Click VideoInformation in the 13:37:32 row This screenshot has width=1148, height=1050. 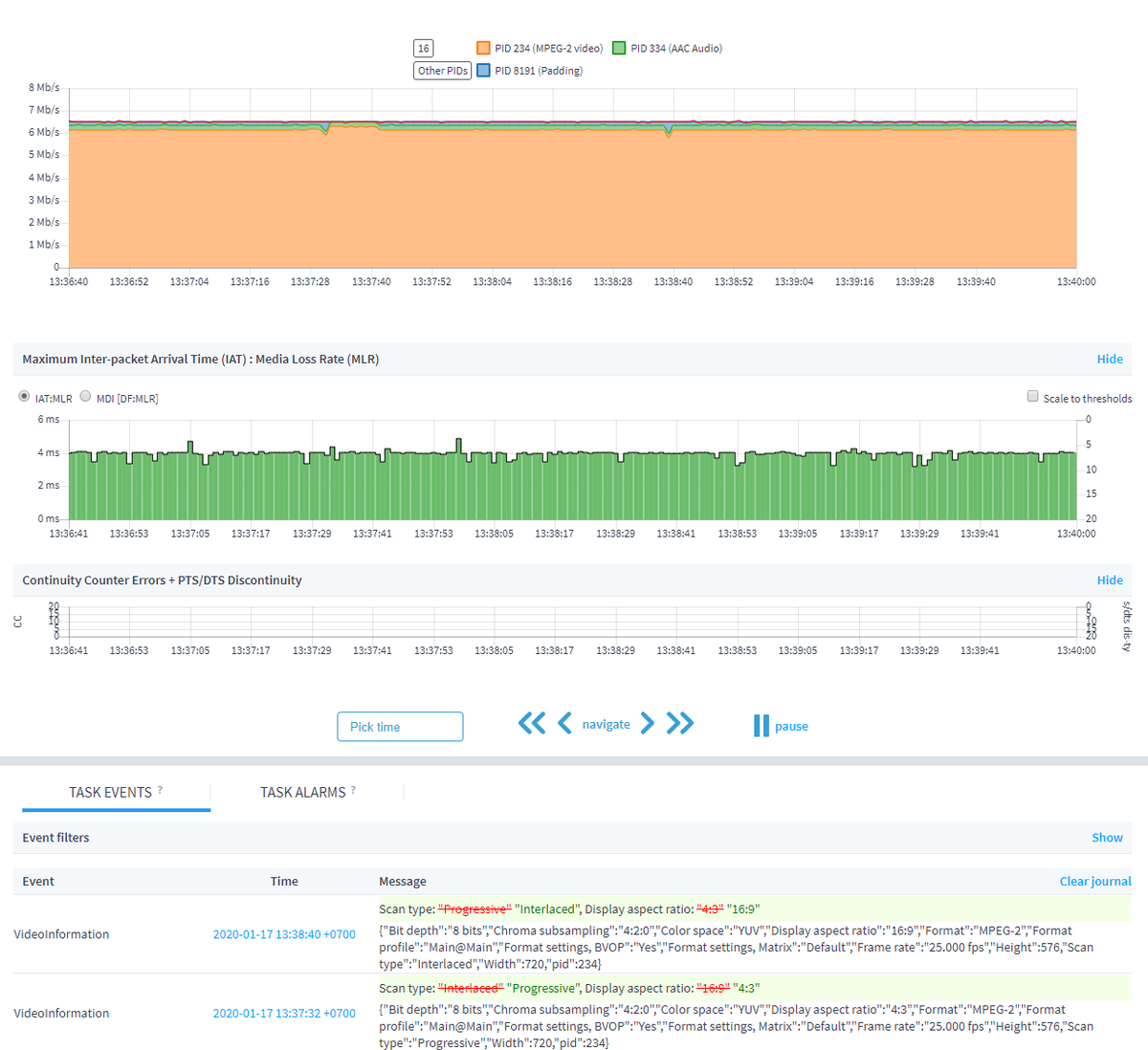click(x=61, y=1013)
